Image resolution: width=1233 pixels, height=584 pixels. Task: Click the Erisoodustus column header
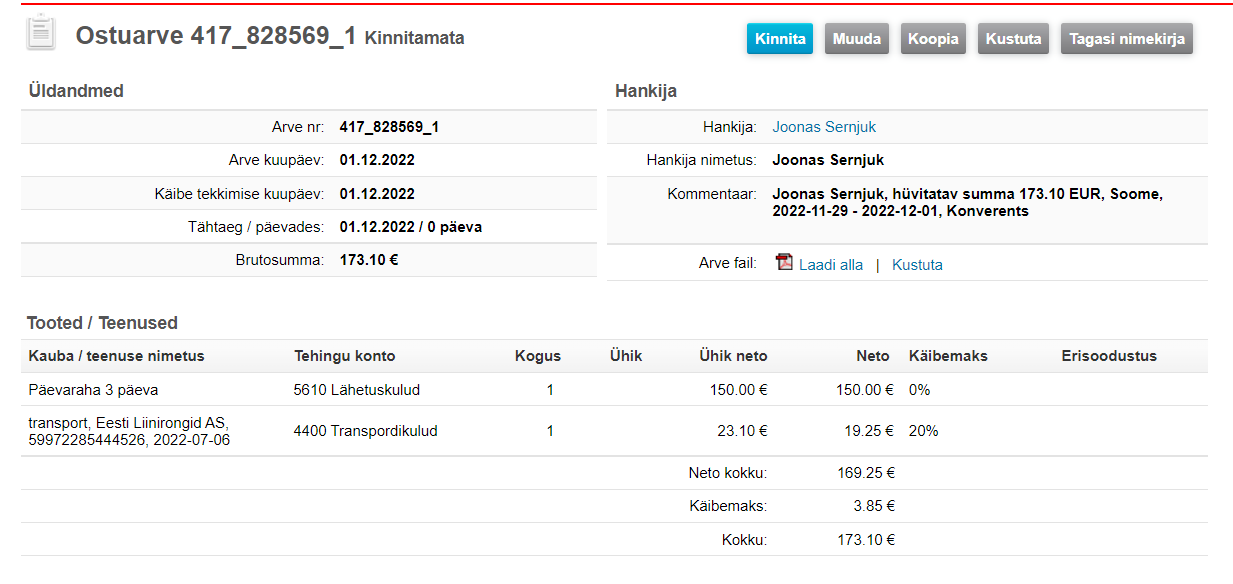[1109, 356]
